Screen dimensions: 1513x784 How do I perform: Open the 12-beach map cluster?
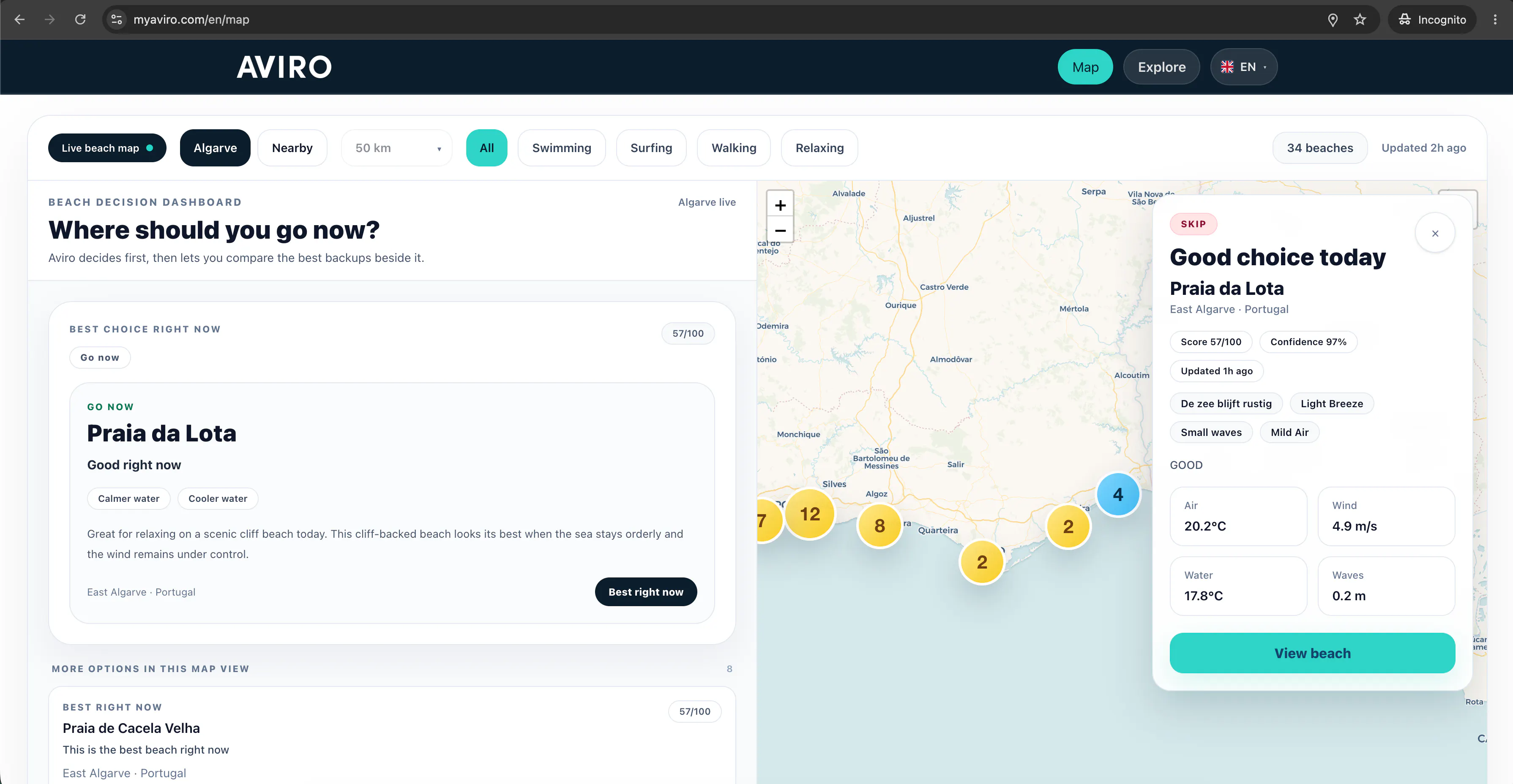tap(809, 514)
